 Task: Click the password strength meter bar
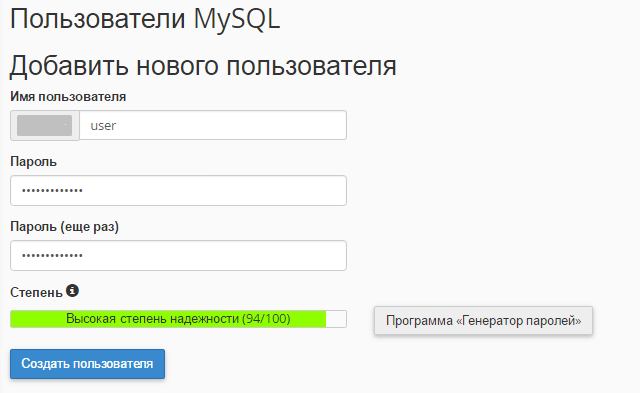click(178, 319)
